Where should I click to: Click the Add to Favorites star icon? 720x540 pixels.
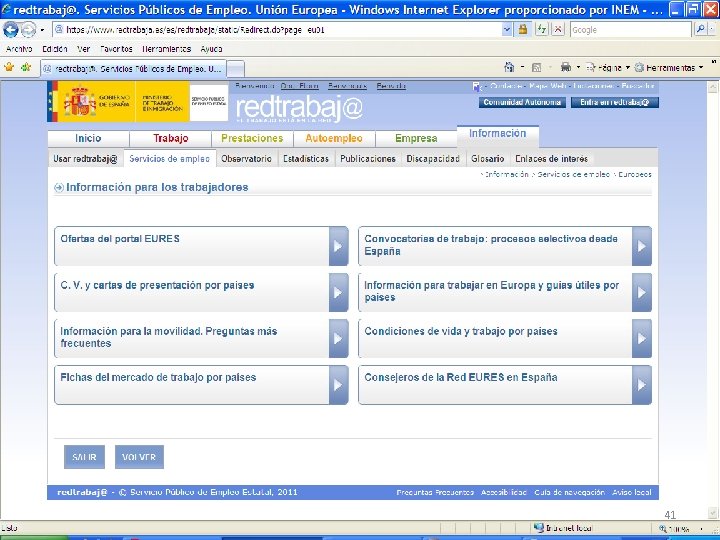point(26,68)
